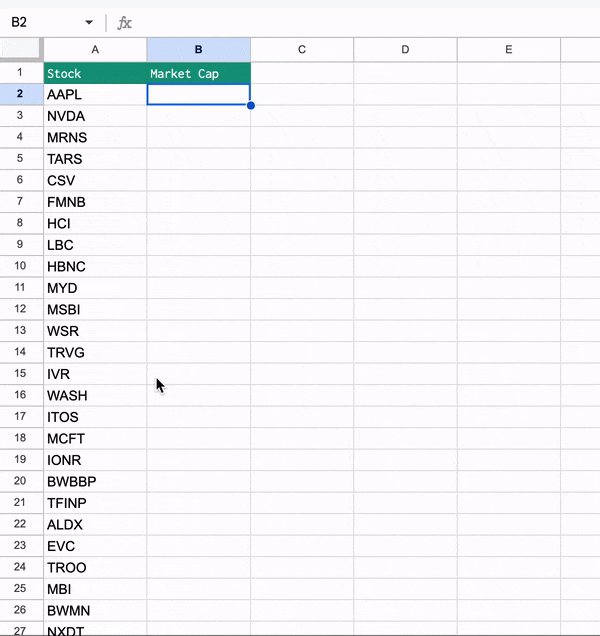Image resolution: width=600 pixels, height=636 pixels.
Task: Select the LBC cell
Action: (95, 245)
